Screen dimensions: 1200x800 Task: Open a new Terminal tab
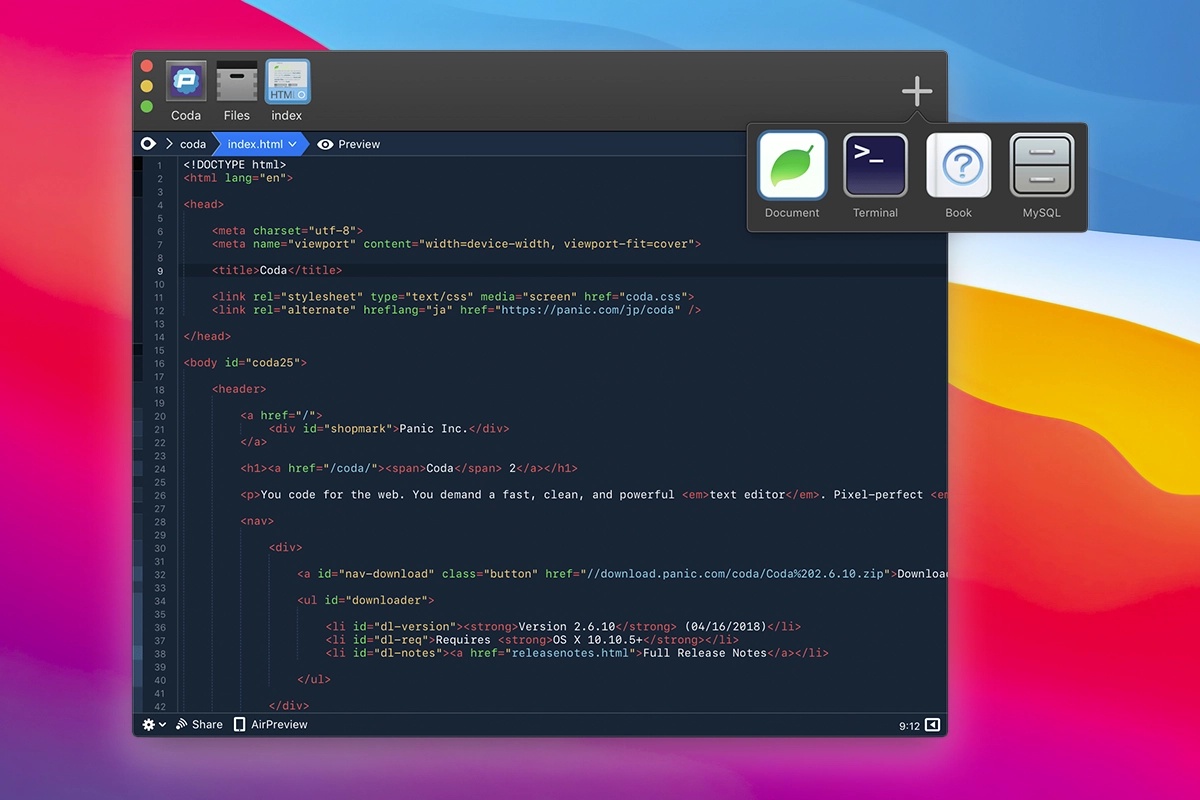click(x=875, y=166)
